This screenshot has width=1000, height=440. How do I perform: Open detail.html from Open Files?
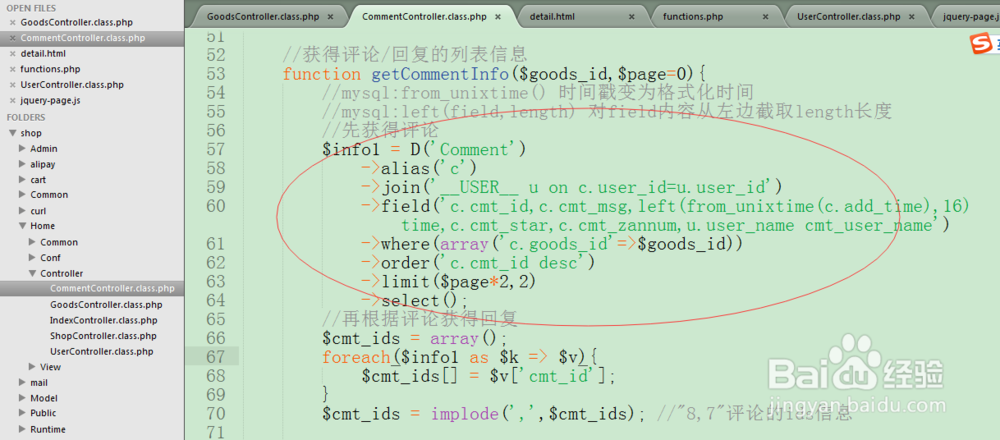click(43, 54)
